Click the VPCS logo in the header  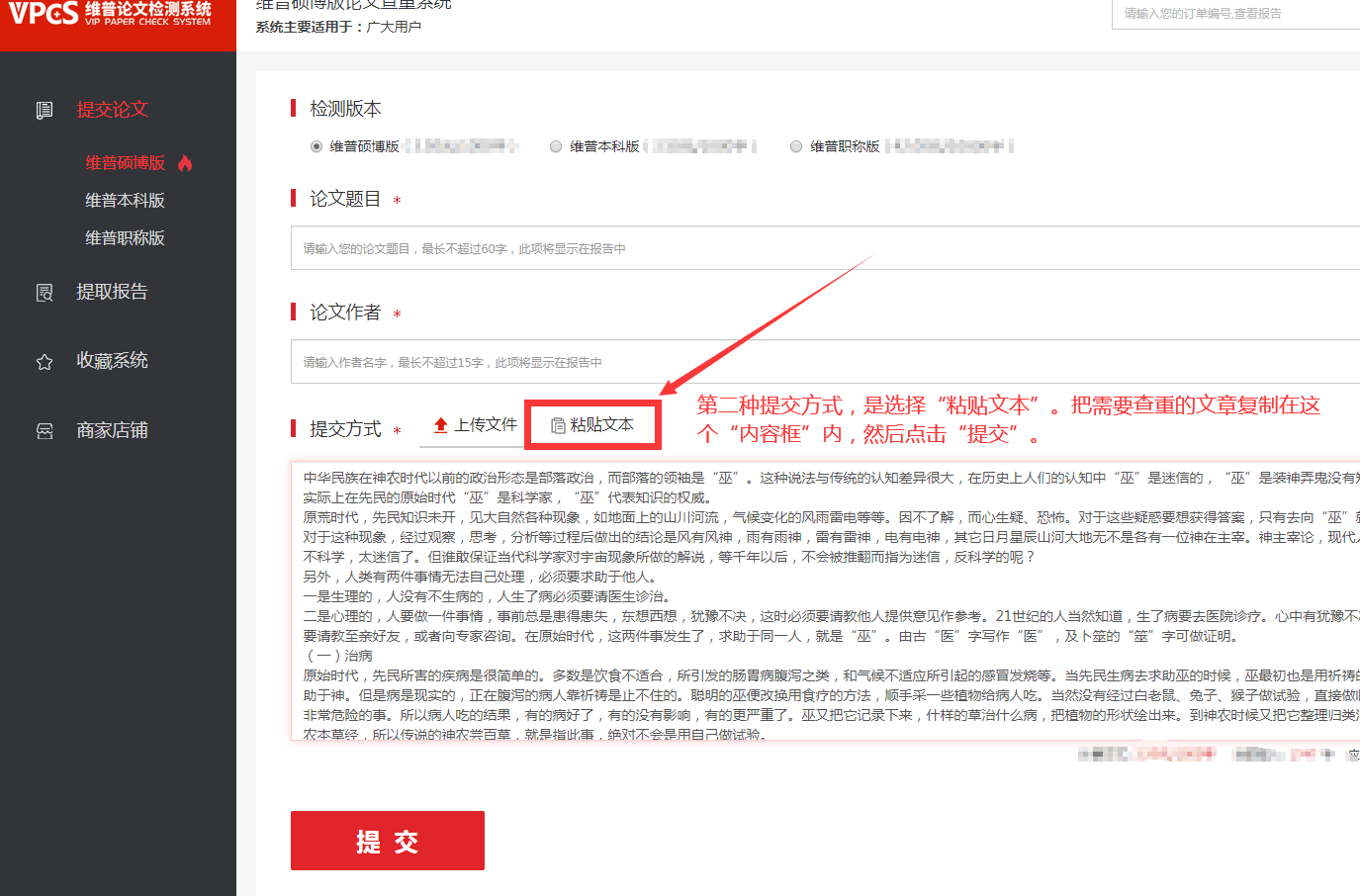(x=110, y=13)
